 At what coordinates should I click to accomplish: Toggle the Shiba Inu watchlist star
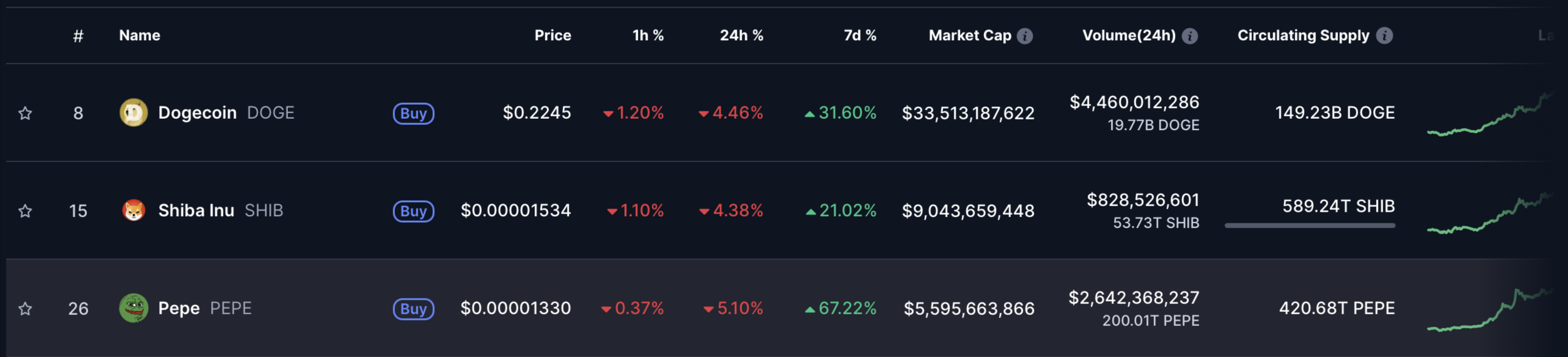point(25,211)
